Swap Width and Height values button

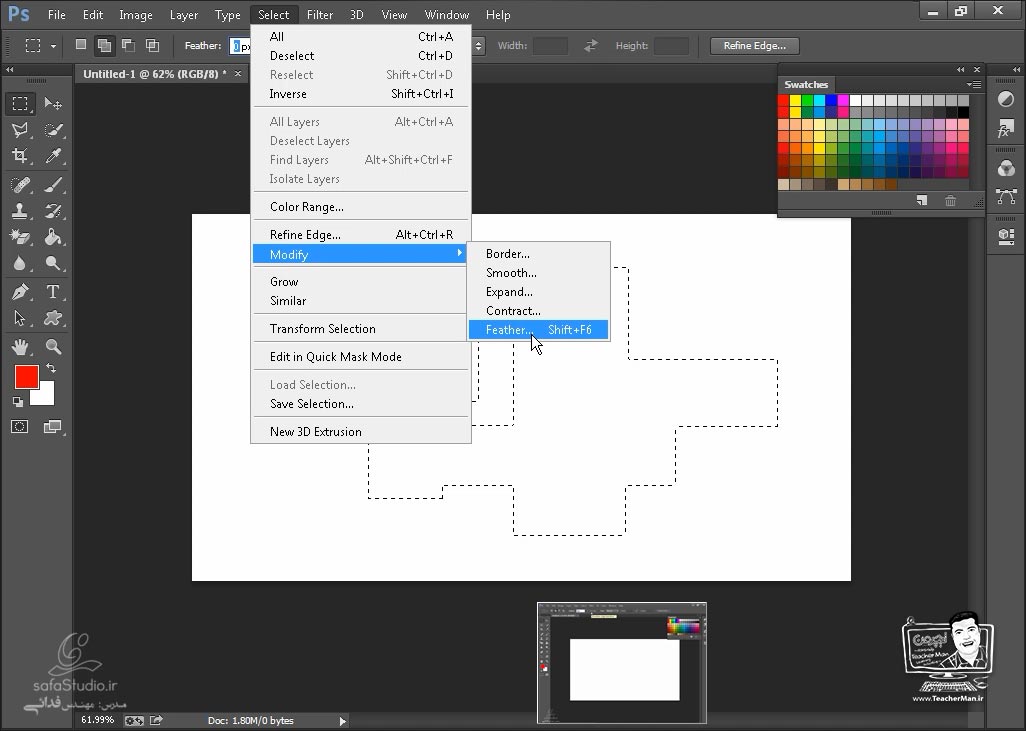click(591, 46)
